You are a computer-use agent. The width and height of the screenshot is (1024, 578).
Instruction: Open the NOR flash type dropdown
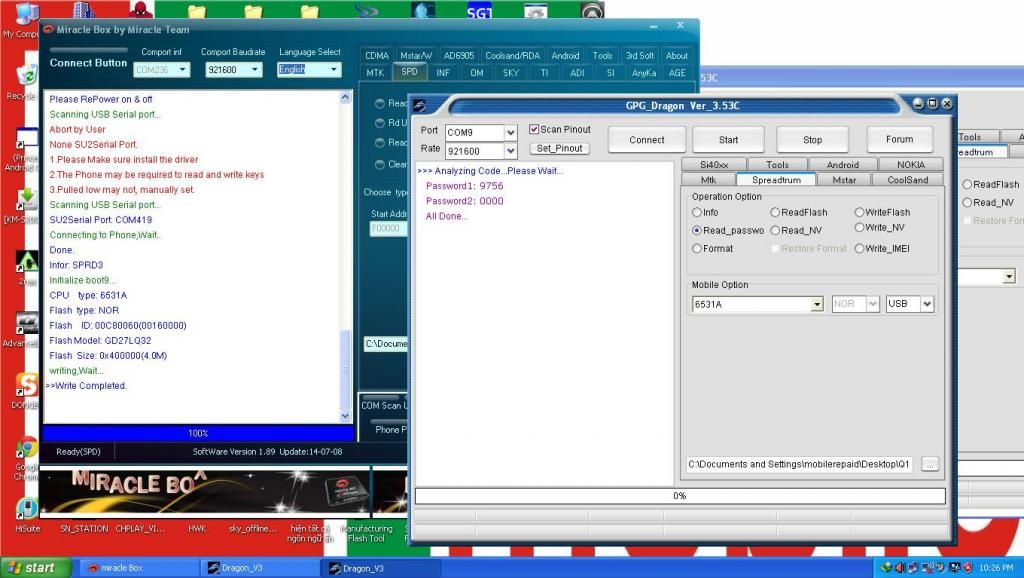873,304
